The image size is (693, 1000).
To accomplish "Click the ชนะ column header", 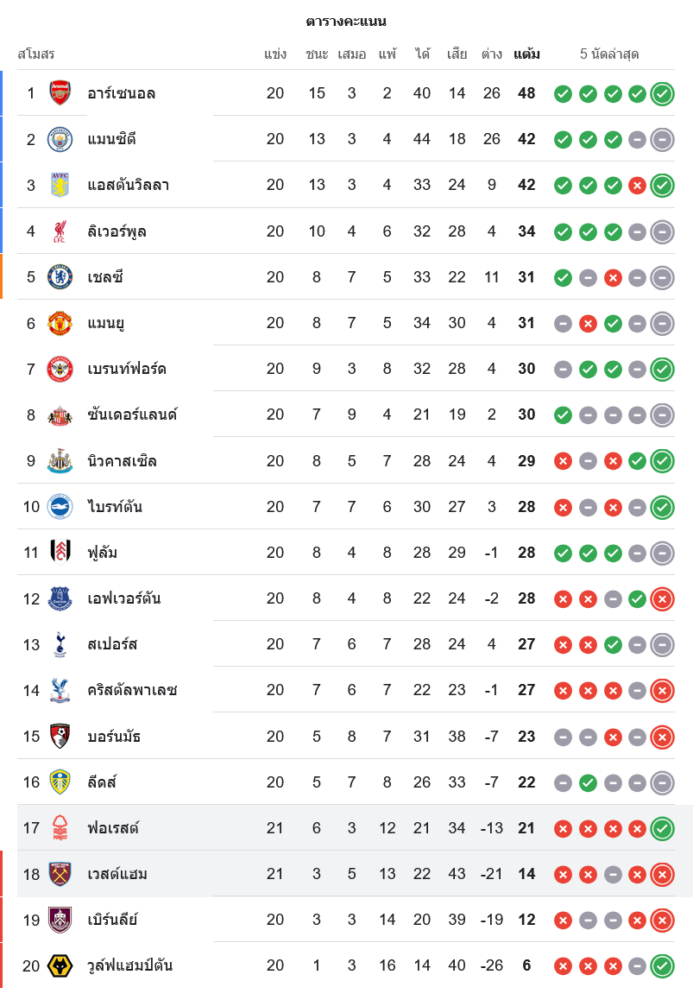I will point(317,53).
